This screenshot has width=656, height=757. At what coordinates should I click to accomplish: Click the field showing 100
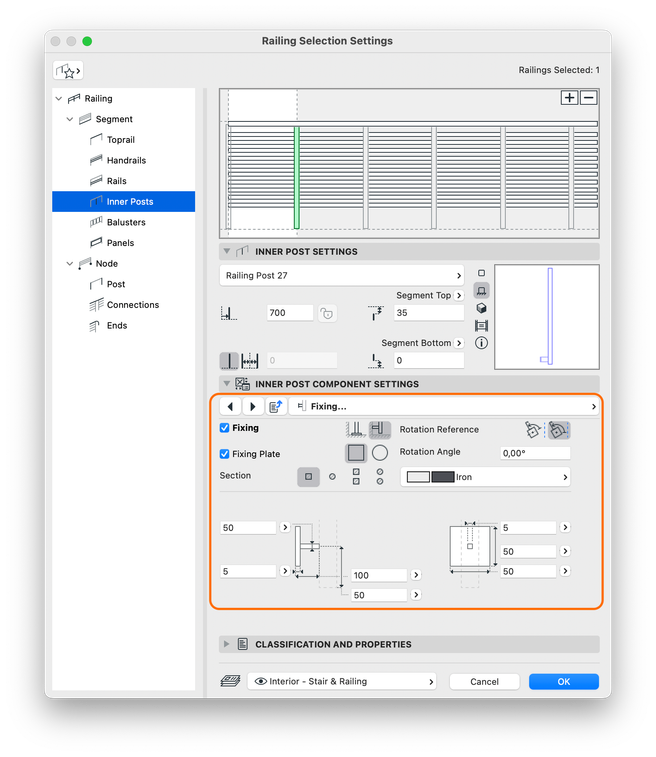(x=379, y=575)
